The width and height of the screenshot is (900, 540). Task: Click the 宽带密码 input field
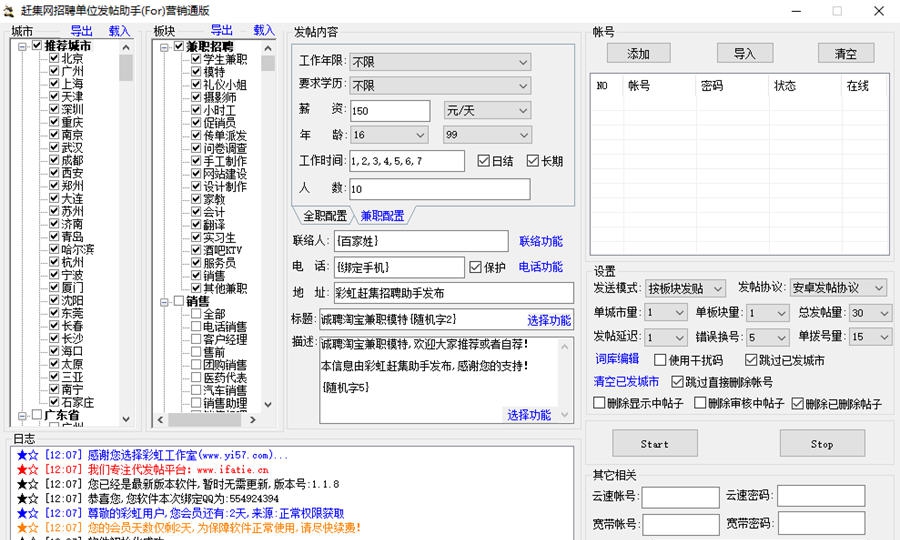click(x=821, y=523)
